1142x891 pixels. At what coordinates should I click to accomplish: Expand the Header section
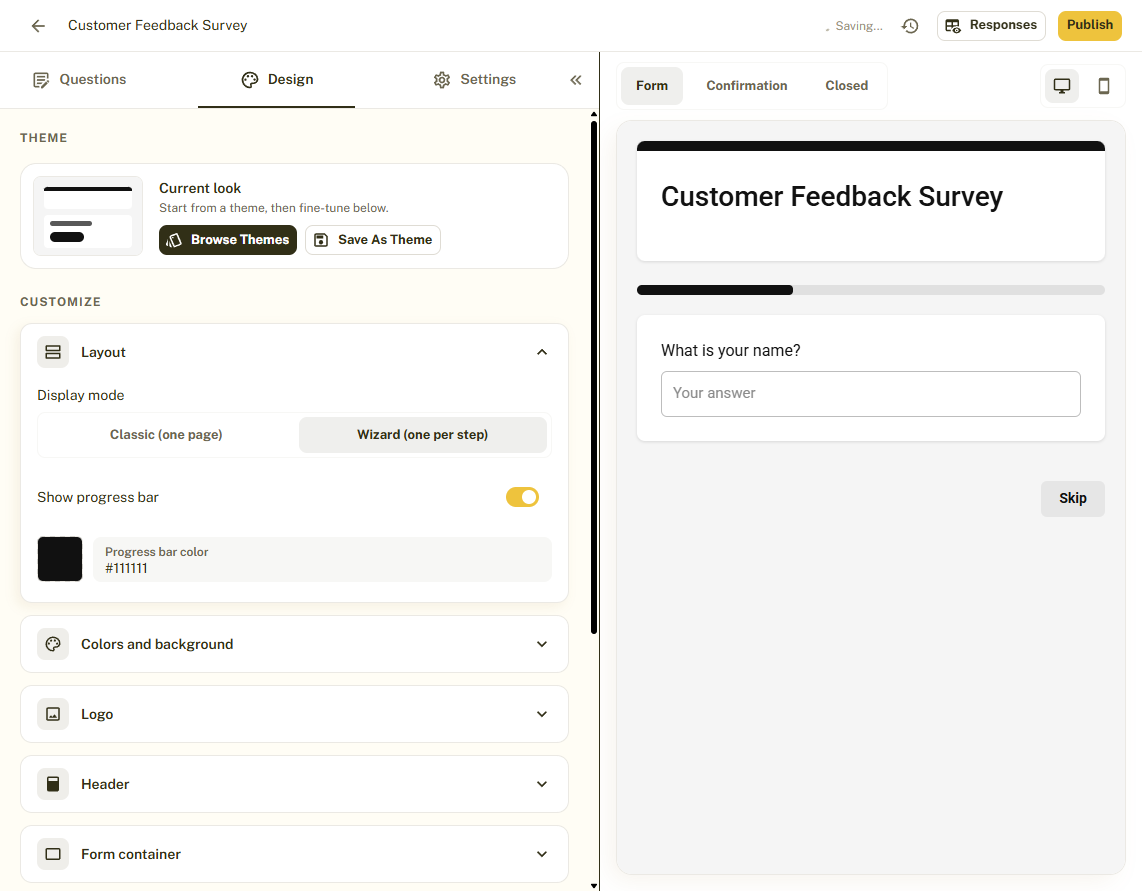[x=542, y=784]
